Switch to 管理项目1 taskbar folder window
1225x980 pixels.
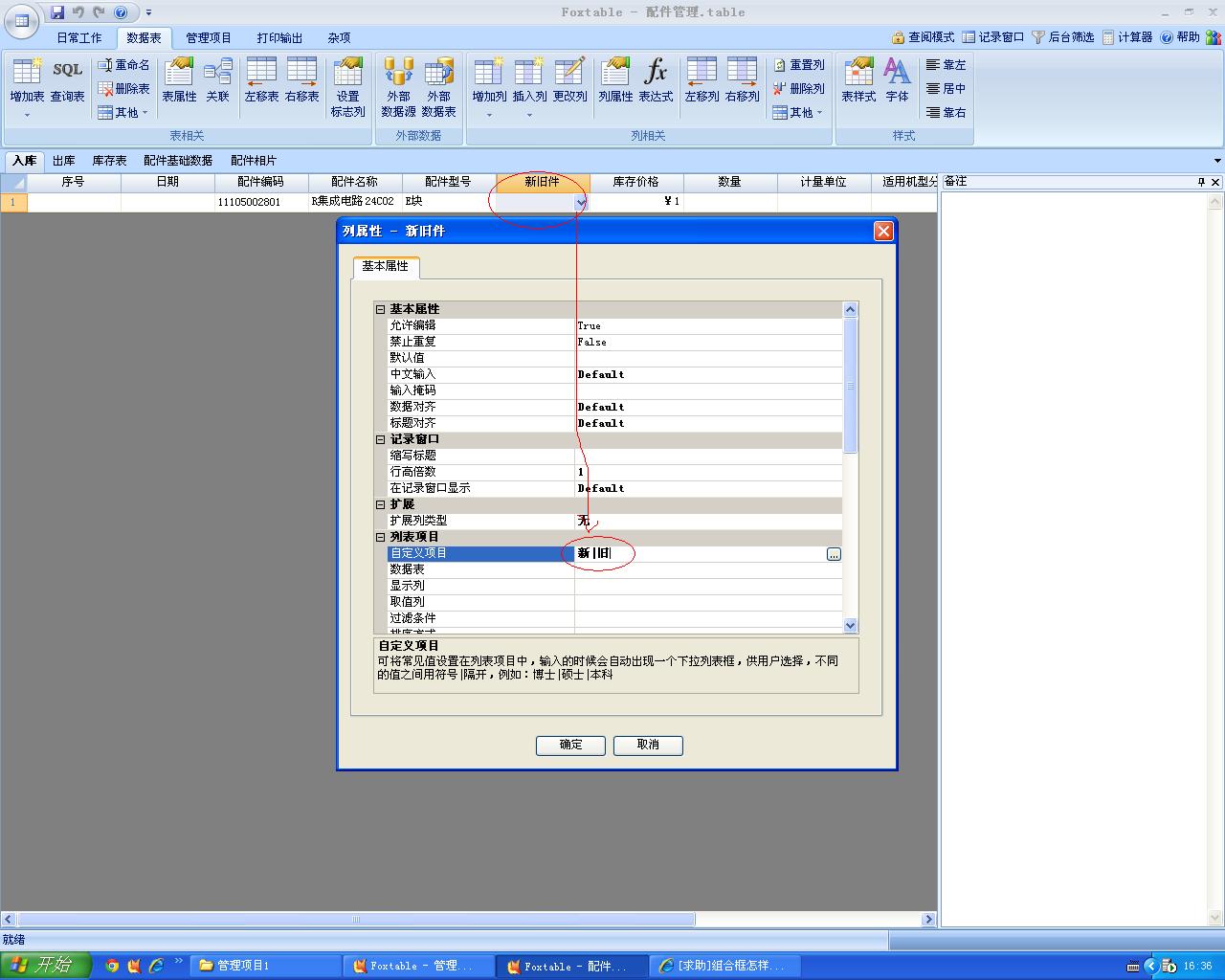coord(264,966)
